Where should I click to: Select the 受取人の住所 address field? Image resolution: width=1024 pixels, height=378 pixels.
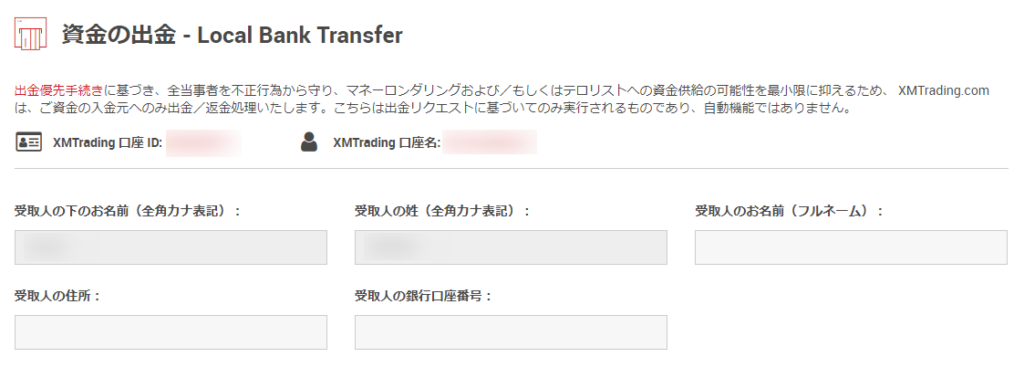coord(170,332)
